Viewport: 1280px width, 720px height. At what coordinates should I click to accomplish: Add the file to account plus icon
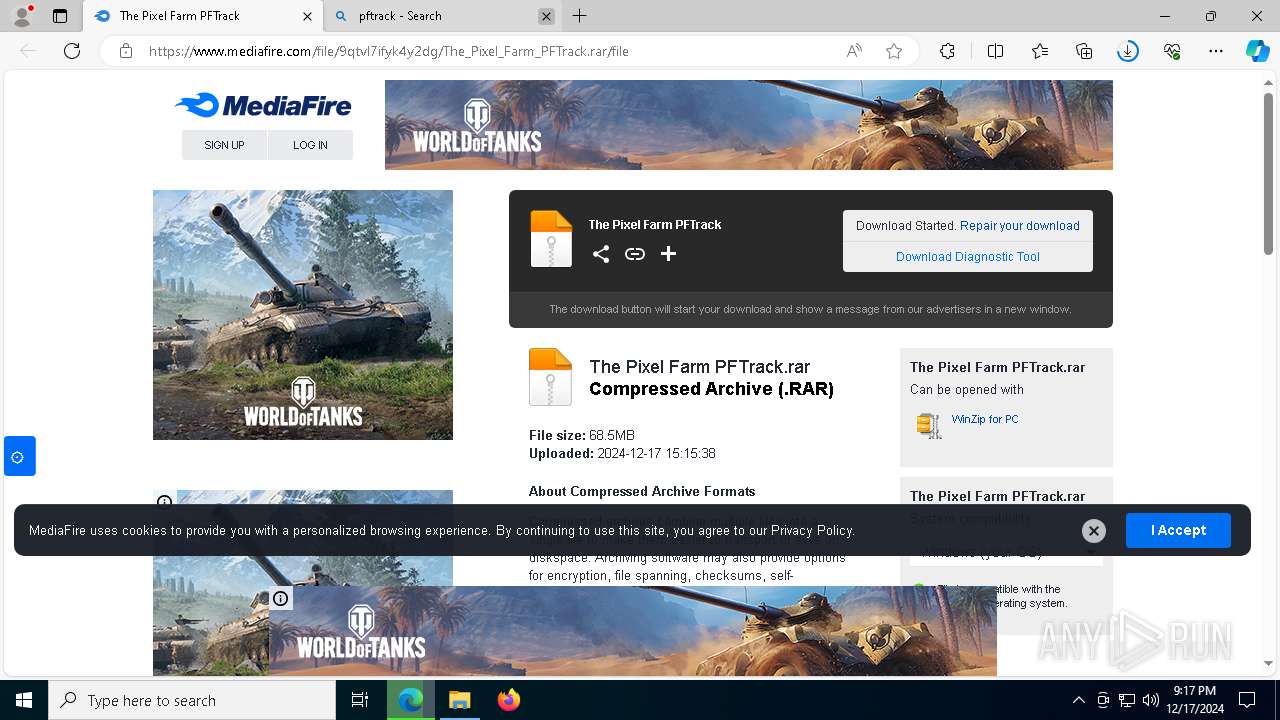(669, 254)
